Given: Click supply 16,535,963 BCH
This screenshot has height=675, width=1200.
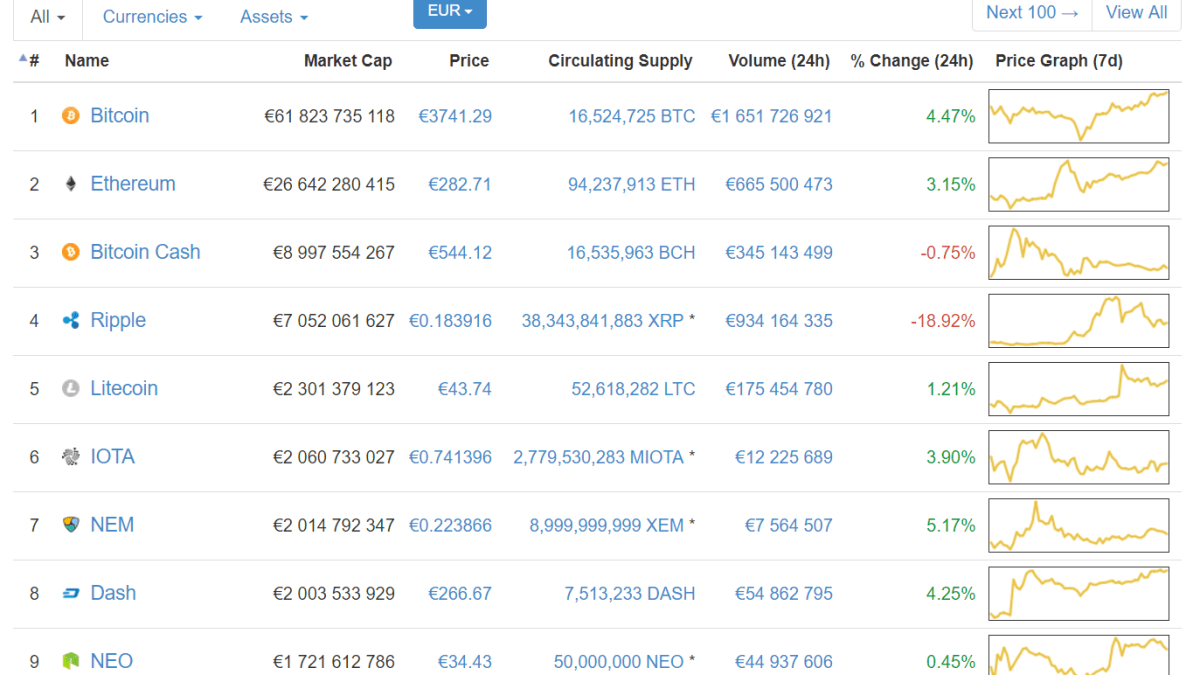Looking at the screenshot, I should point(631,253).
